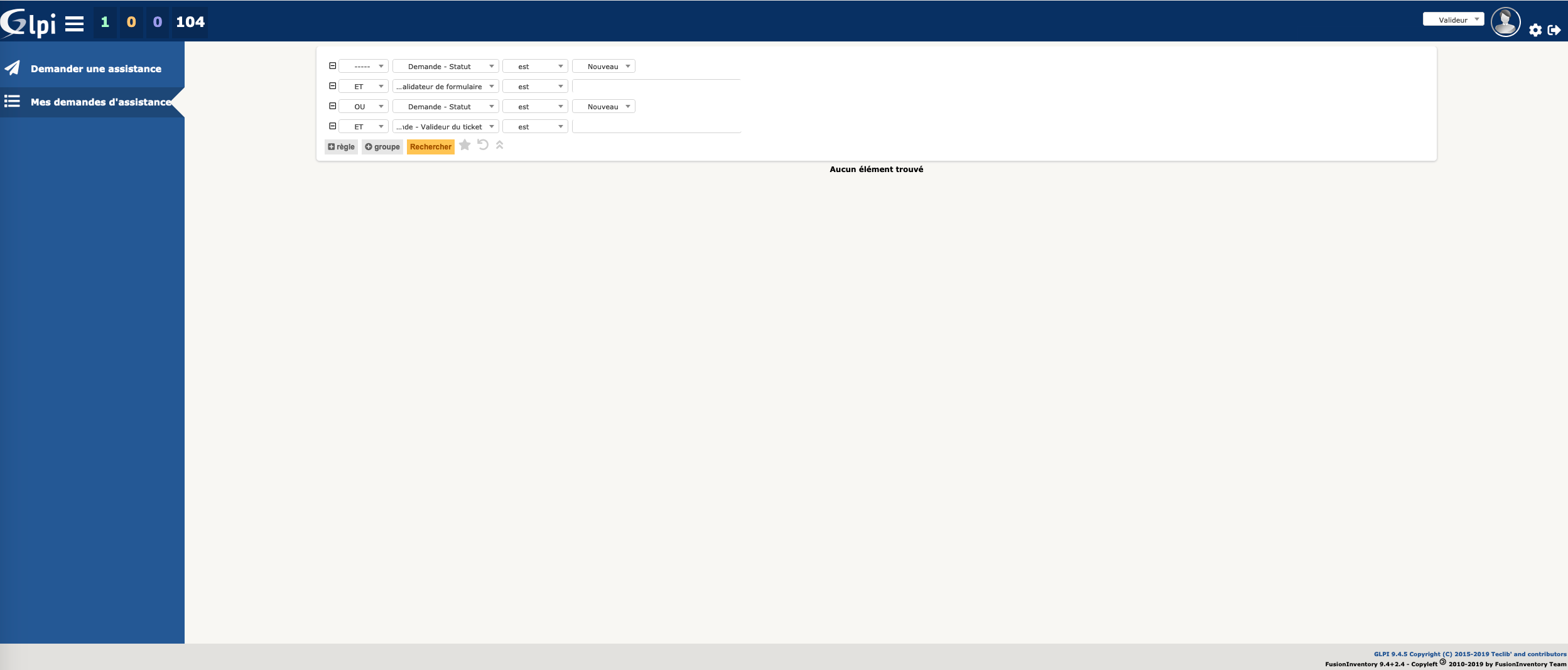Collapse the search panel with chevrons icon
The width and height of the screenshot is (1568, 670).
[499, 146]
